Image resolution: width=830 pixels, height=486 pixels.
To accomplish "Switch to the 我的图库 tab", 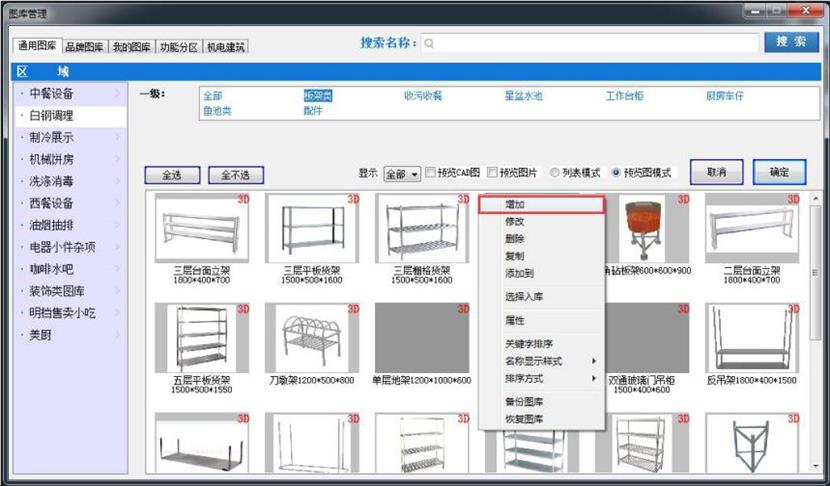I will (x=132, y=47).
